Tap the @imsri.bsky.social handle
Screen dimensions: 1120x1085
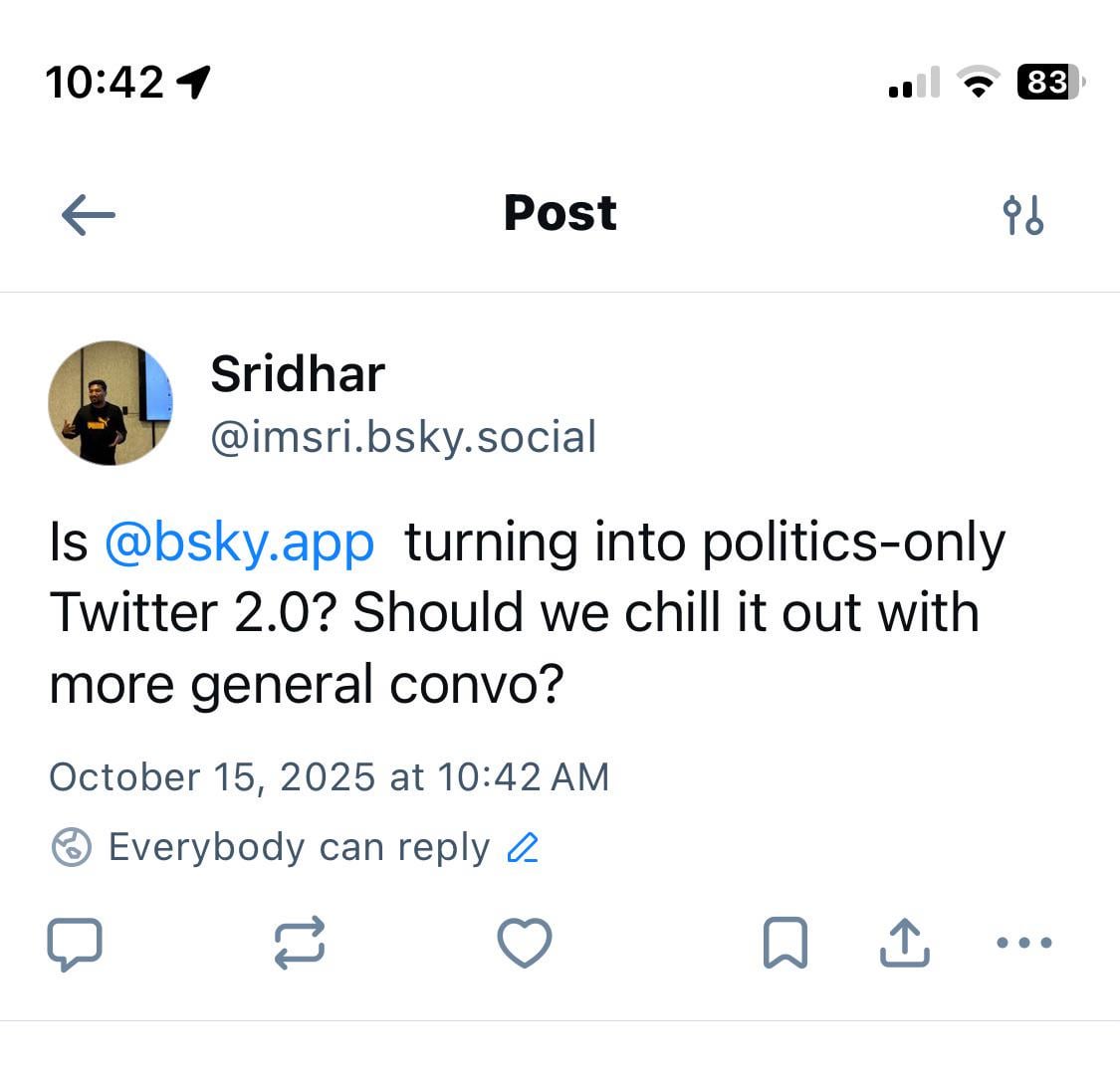click(x=403, y=438)
